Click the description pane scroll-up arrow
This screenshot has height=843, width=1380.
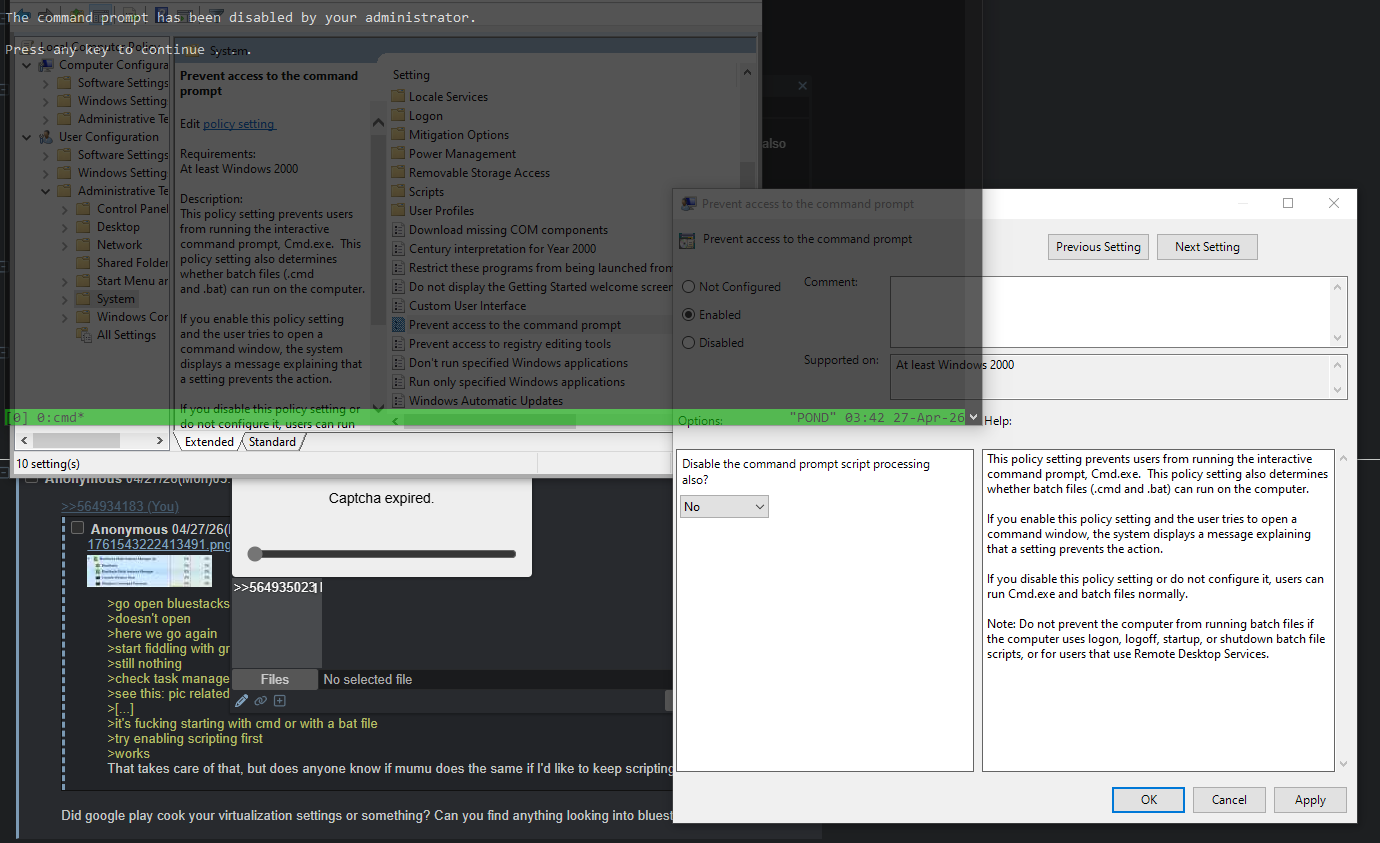tap(378, 123)
